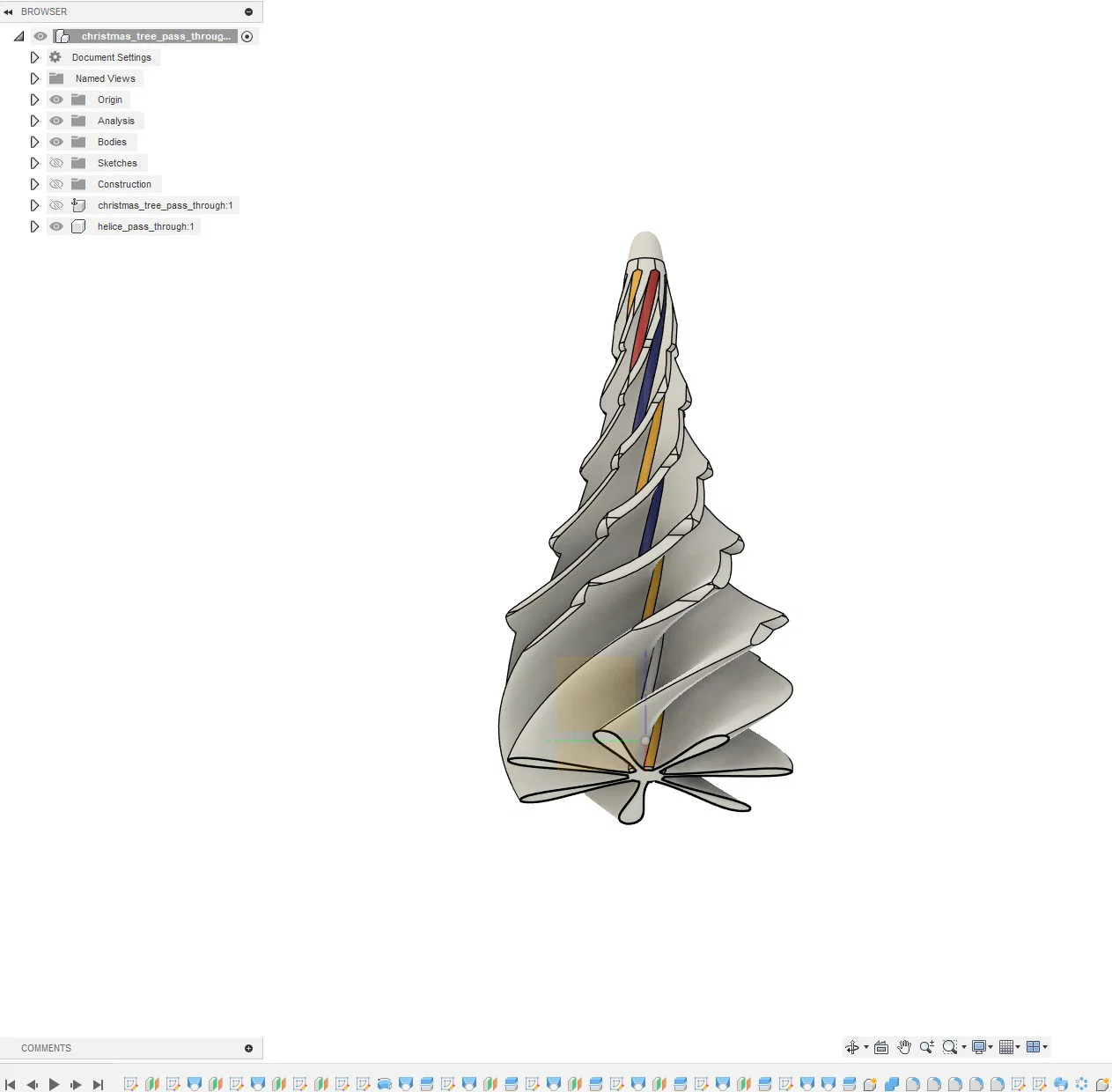This screenshot has width=1112, height=1092.
Task: Open Browser panel options dot button
Action: pos(248,11)
